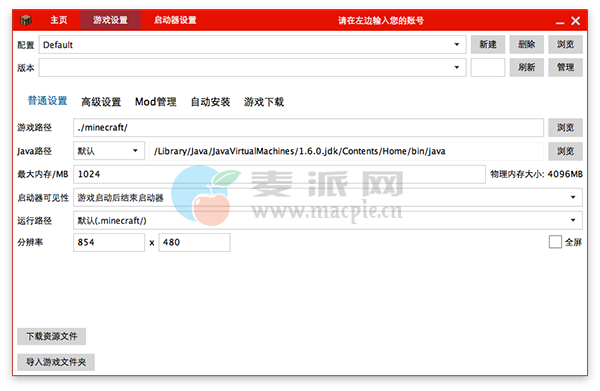The height and width of the screenshot is (391, 600).
Task: Click the 删除 profile button
Action: 527,44
